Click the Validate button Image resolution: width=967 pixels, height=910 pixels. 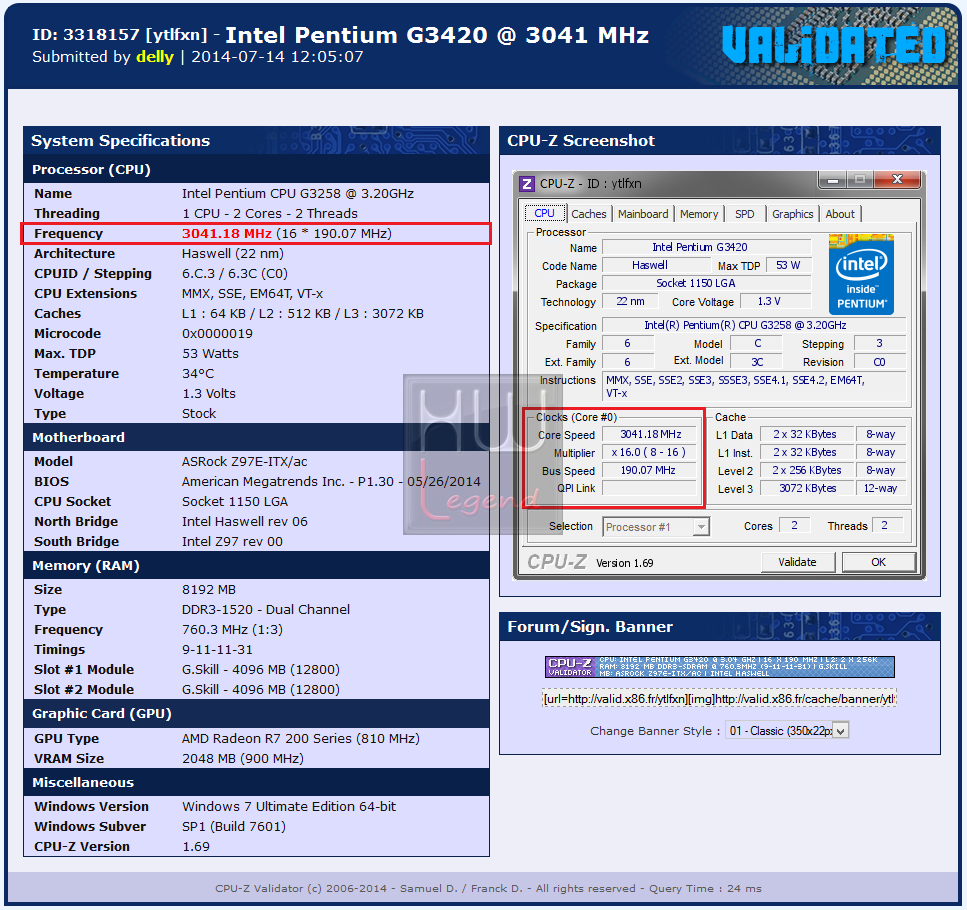(797, 562)
